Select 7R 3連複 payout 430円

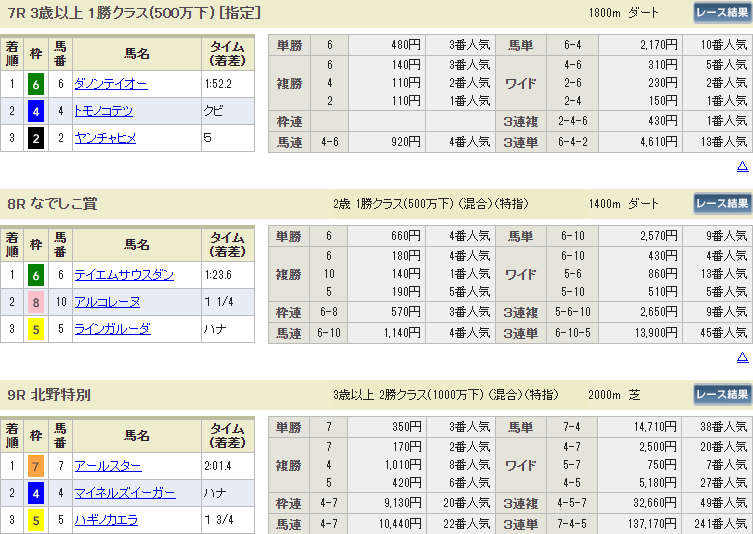pyautogui.click(x=663, y=121)
